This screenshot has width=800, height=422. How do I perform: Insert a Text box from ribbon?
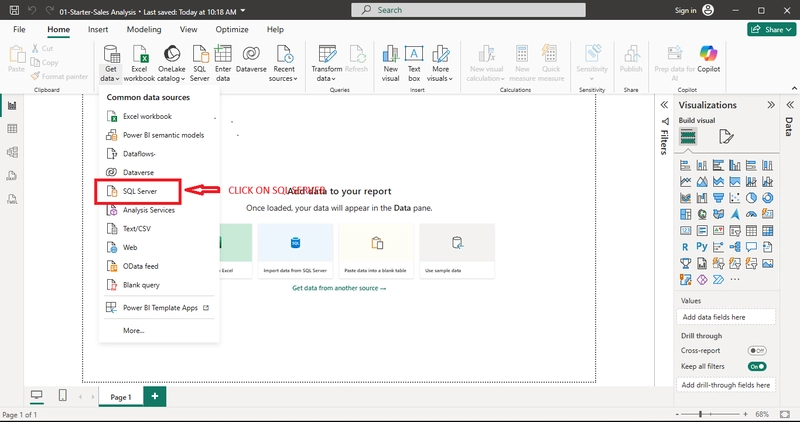click(x=414, y=63)
